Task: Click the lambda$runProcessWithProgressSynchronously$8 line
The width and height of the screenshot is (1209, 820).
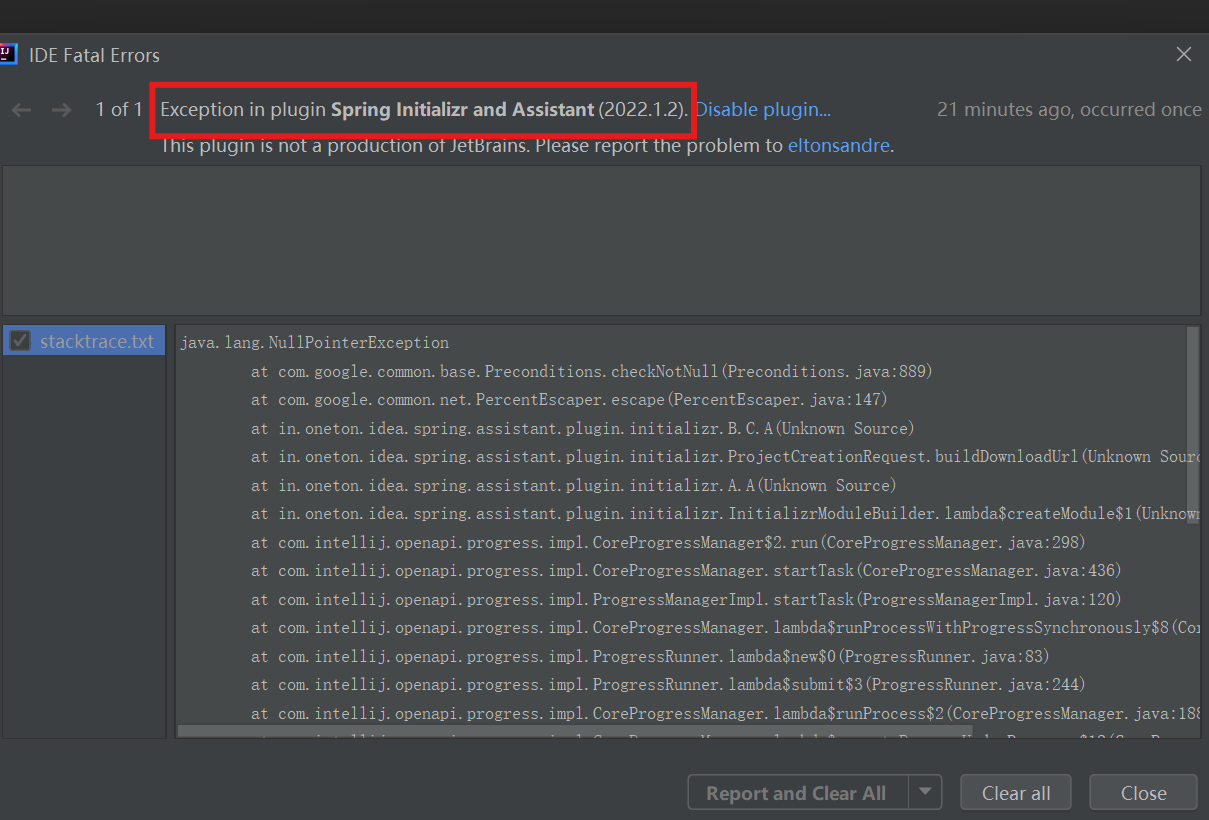Action: click(x=725, y=627)
